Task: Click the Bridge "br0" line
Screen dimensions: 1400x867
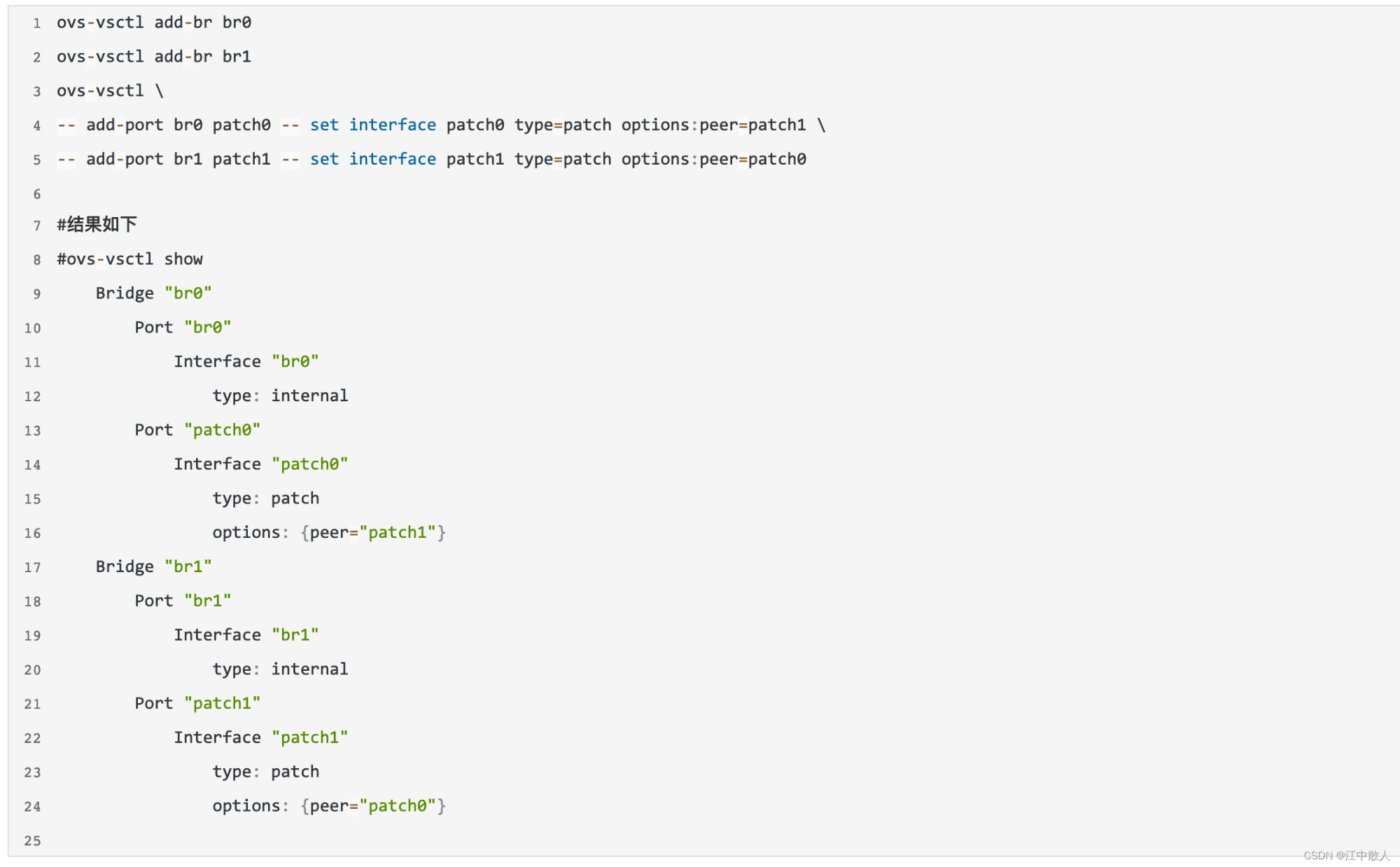Action: [154, 293]
